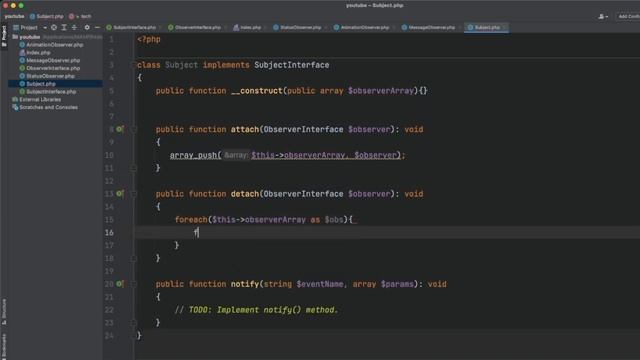The image size is (640, 360).
Task: Open SubjectInterface.php in the project tree
Action: [51, 91]
